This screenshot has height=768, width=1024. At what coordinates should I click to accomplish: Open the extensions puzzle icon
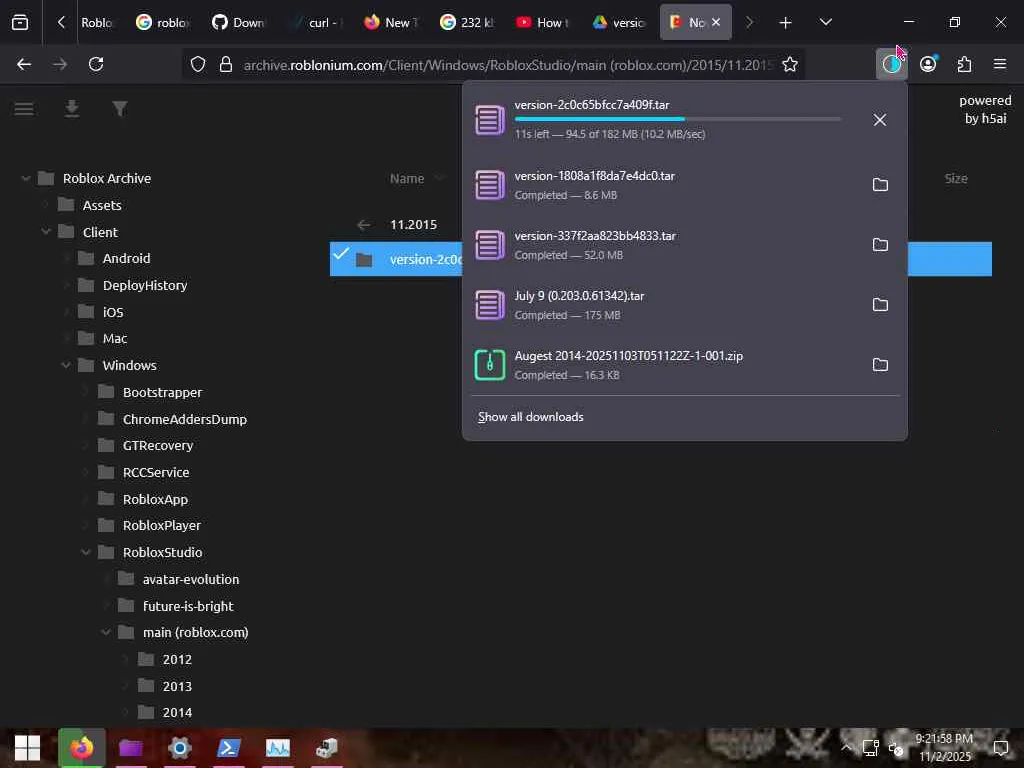coord(964,64)
